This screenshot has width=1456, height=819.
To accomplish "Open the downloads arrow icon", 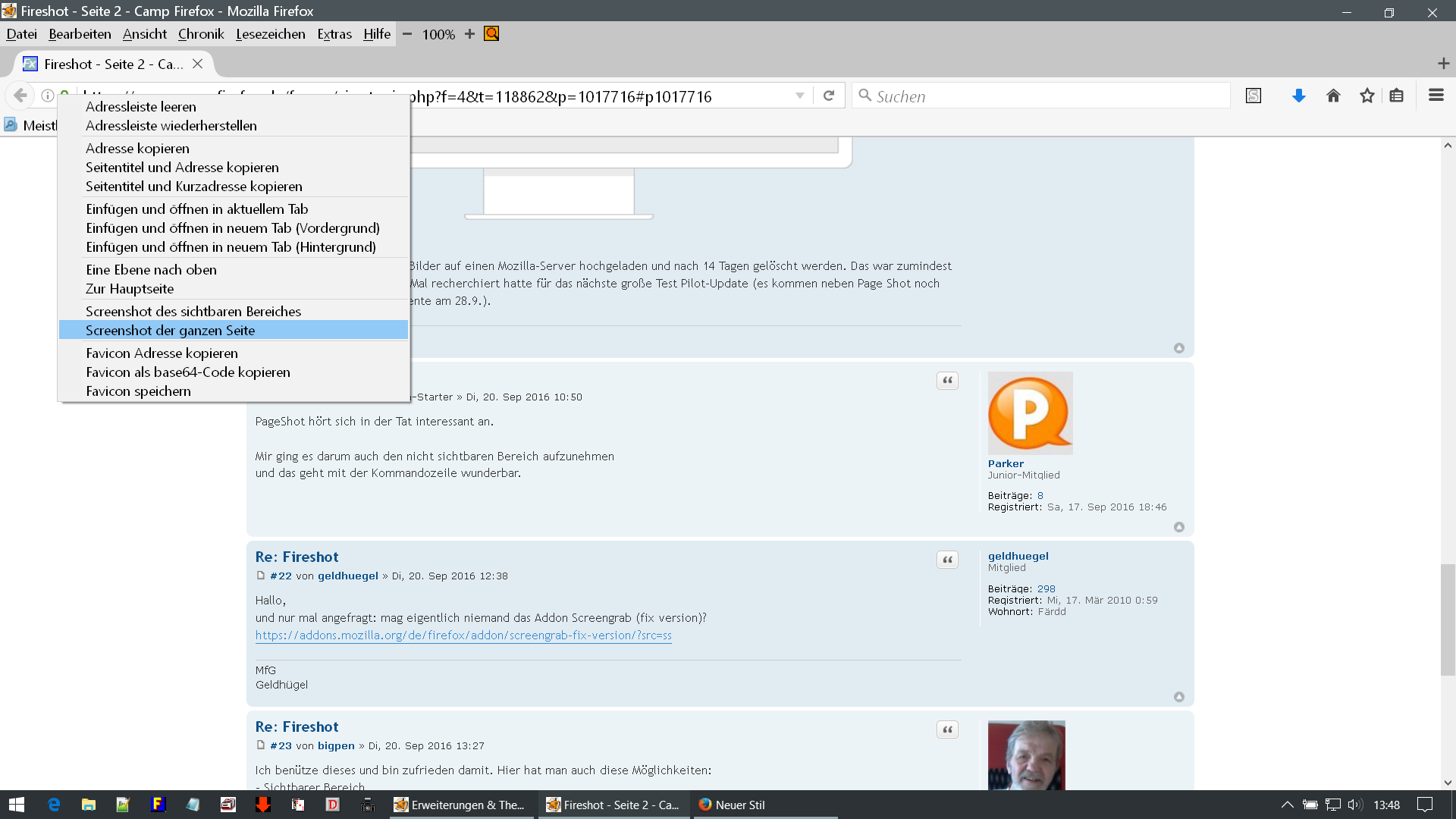I will pos(1298,96).
